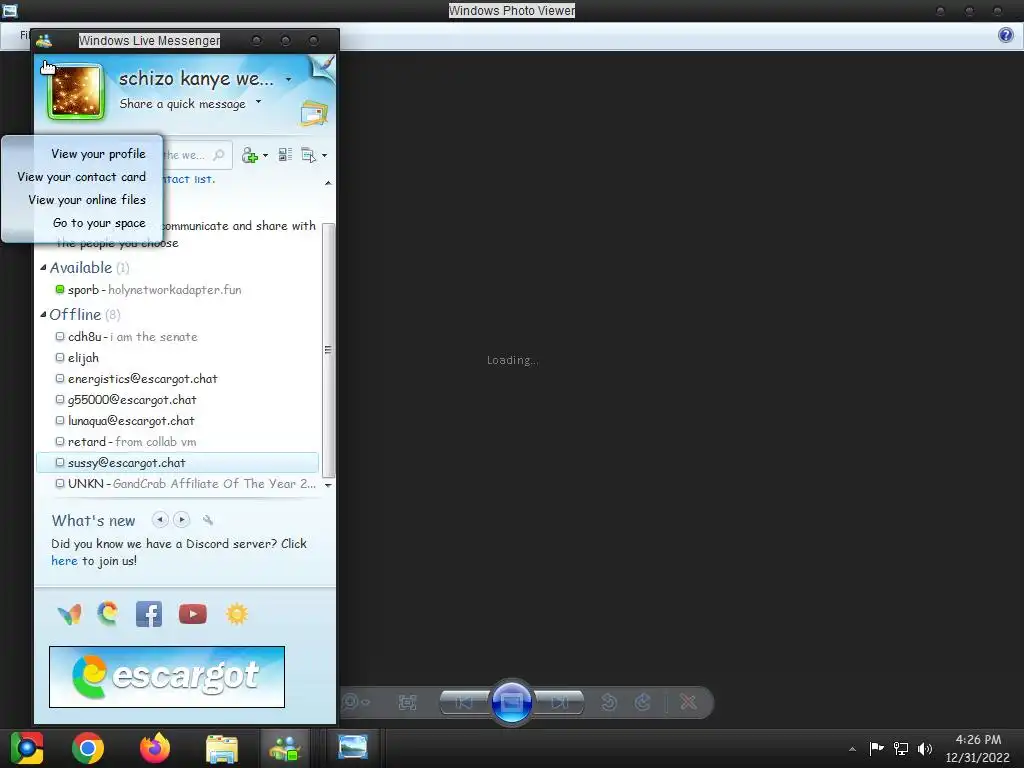
Task: Open the Escargot snail tab icon
Action: point(108,614)
